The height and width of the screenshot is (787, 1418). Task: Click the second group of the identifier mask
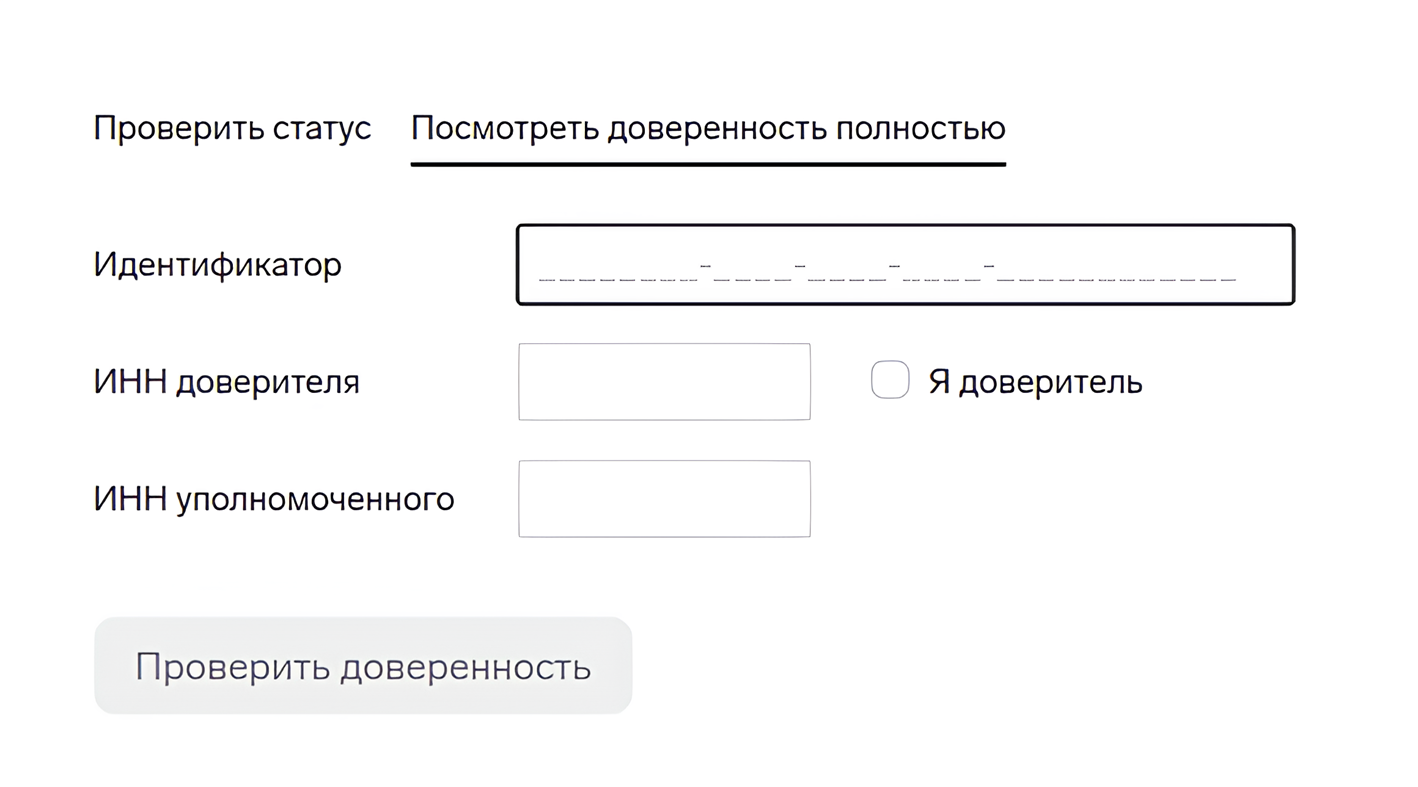[x=753, y=277]
